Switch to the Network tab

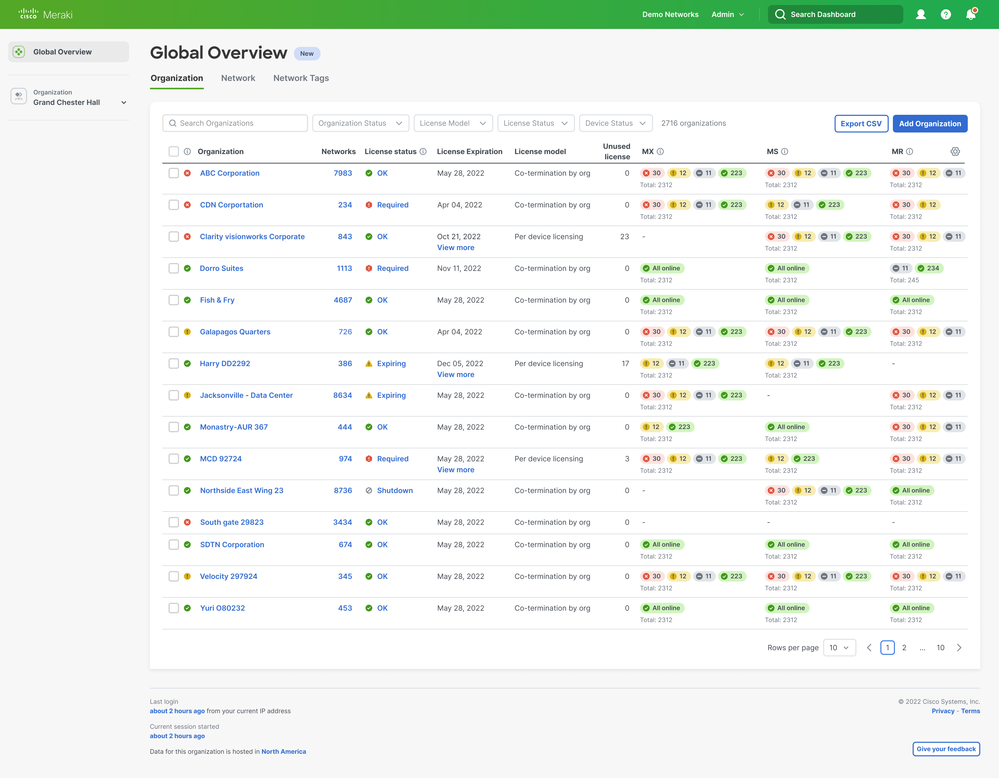tap(238, 78)
